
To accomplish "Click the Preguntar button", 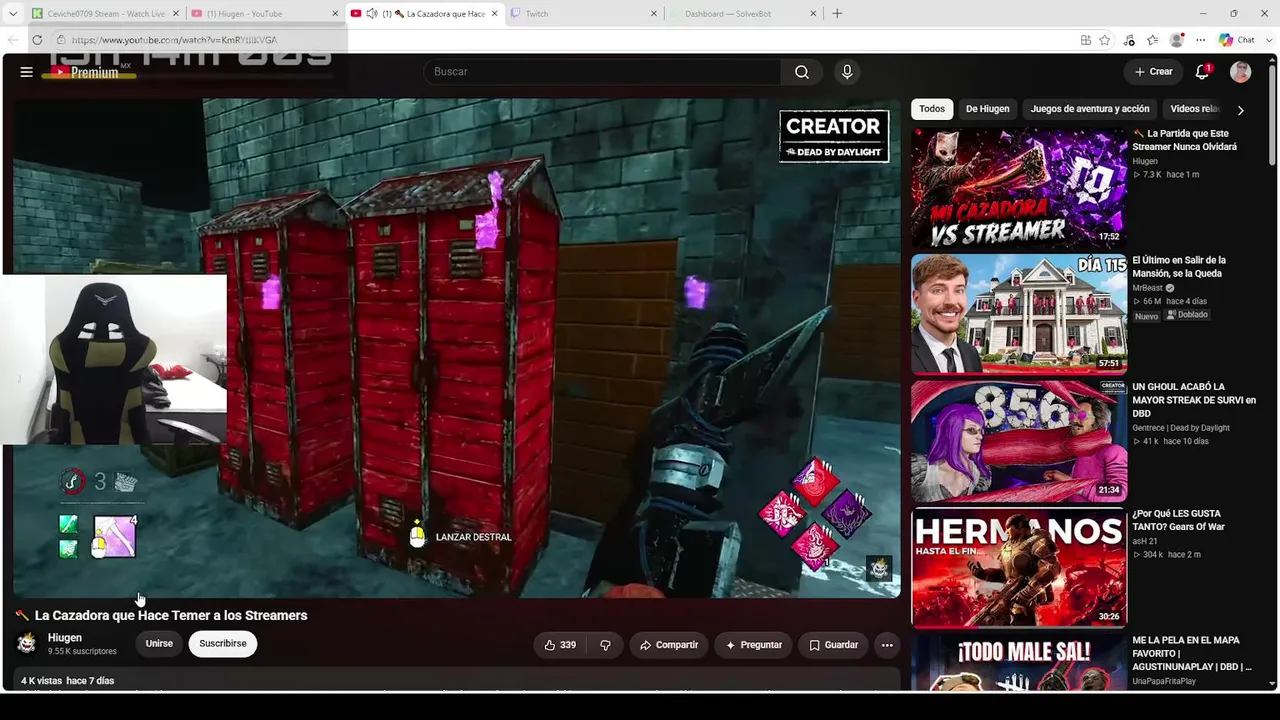I will coord(754,645).
